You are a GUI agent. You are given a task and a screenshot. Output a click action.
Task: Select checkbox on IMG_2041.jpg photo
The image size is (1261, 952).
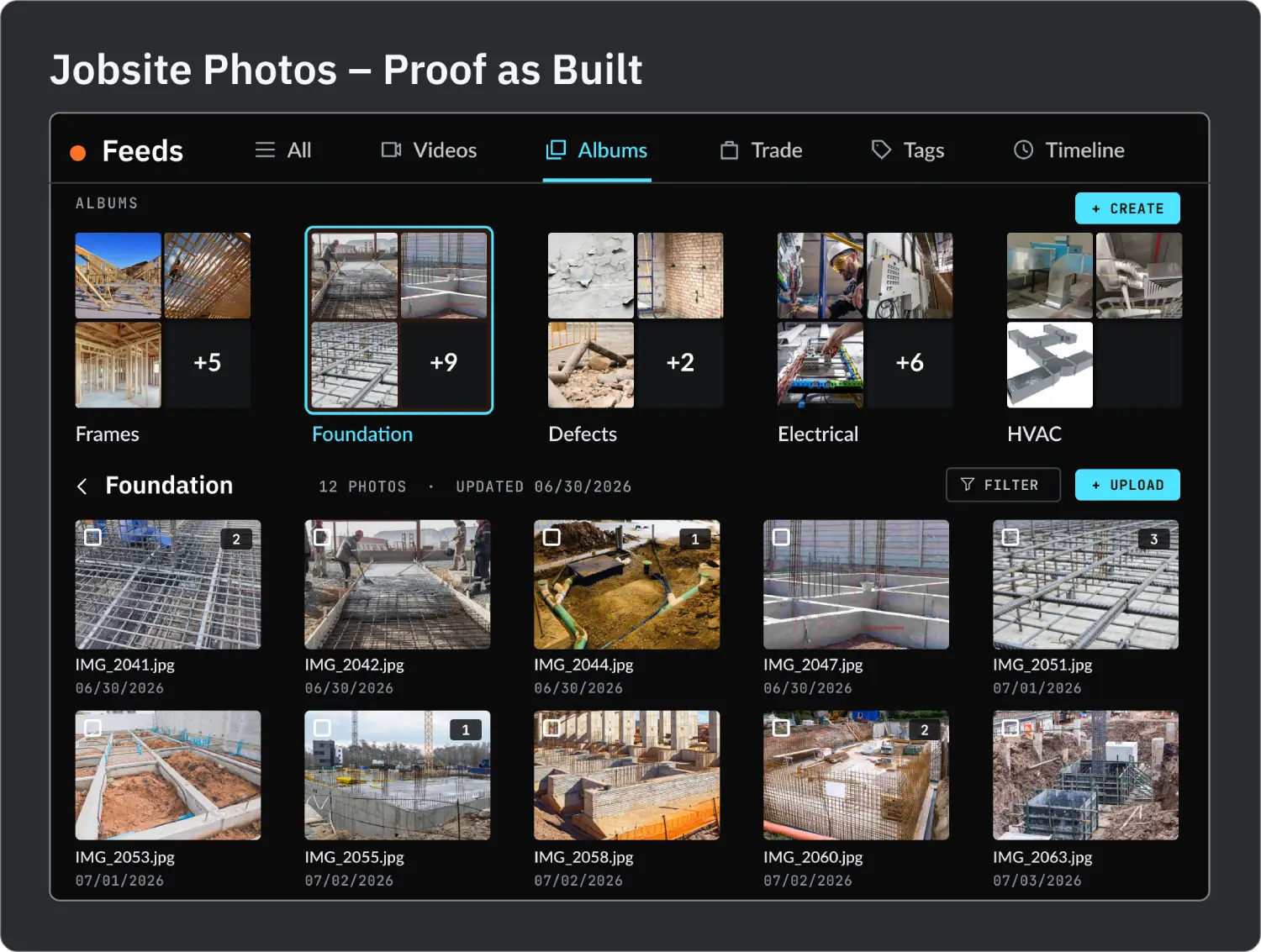[93, 537]
